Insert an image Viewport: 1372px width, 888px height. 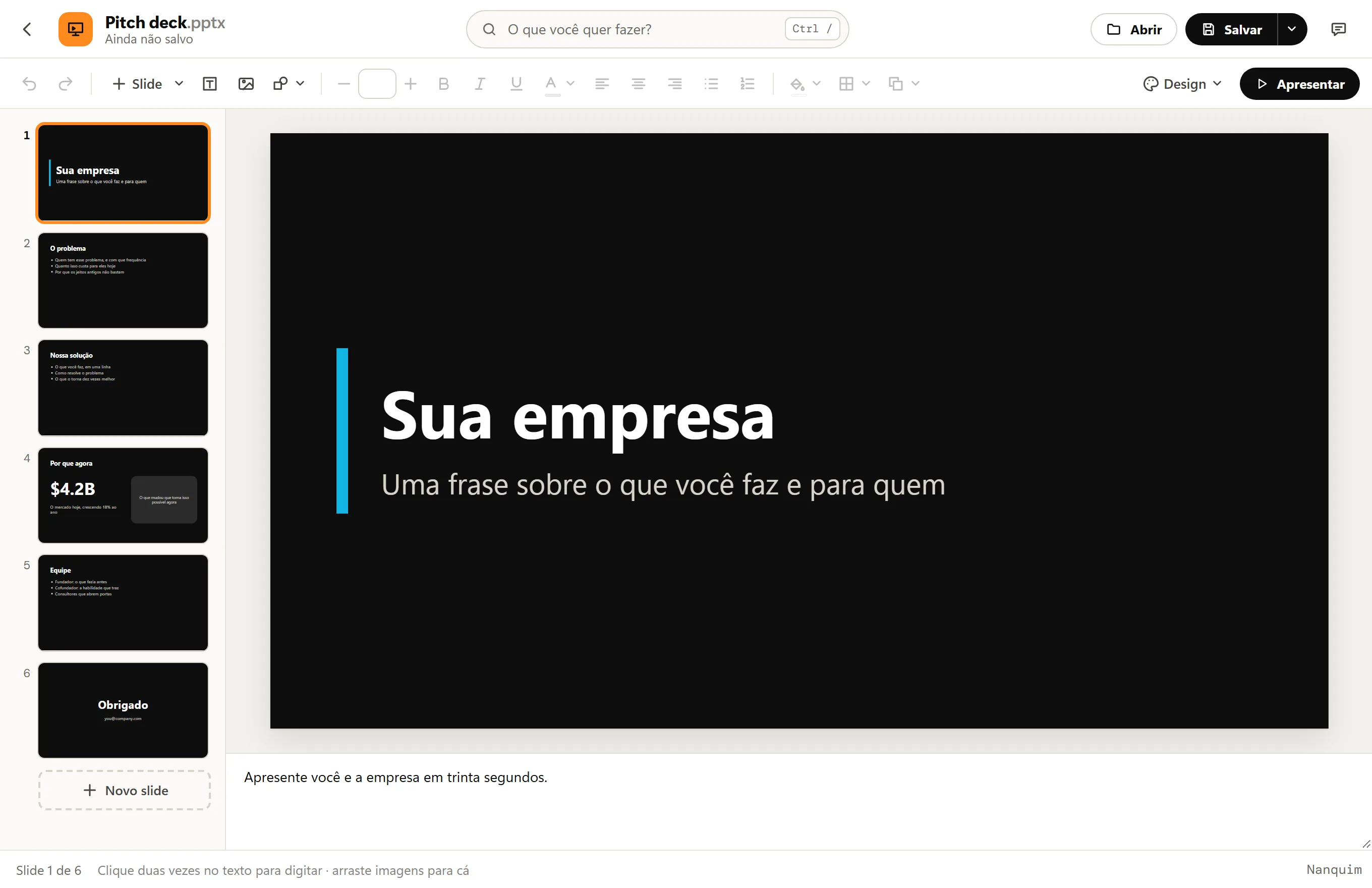[246, 84]
